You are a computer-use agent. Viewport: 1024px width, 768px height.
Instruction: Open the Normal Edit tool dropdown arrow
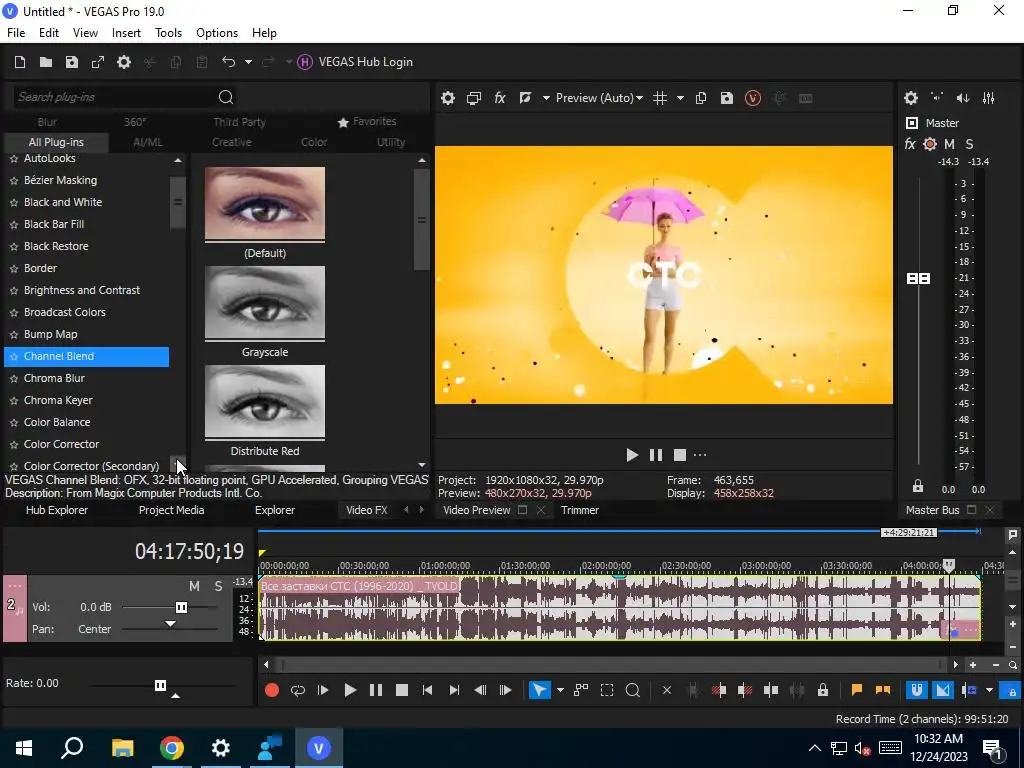(560, 690)
